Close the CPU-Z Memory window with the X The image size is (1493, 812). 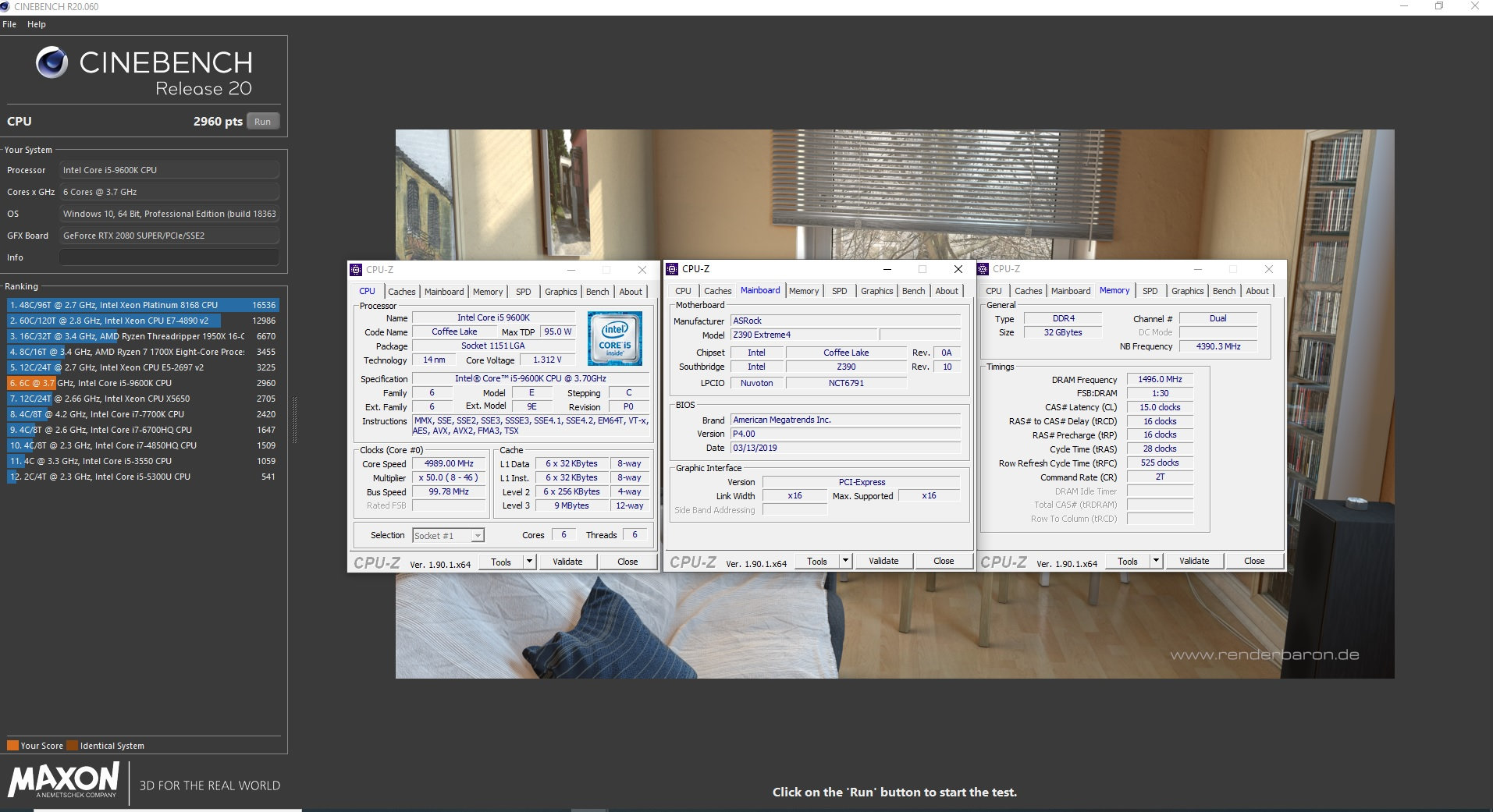click(x=1269, y=269)
